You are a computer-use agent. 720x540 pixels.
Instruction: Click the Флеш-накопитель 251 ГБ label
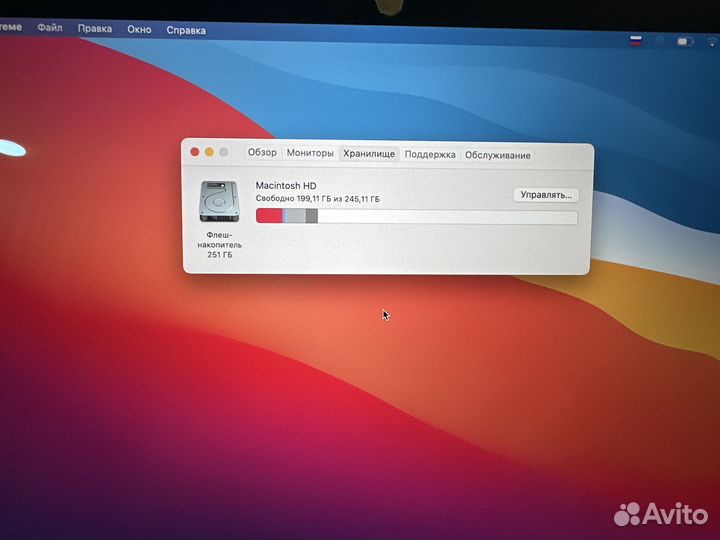tap(219, 245)
